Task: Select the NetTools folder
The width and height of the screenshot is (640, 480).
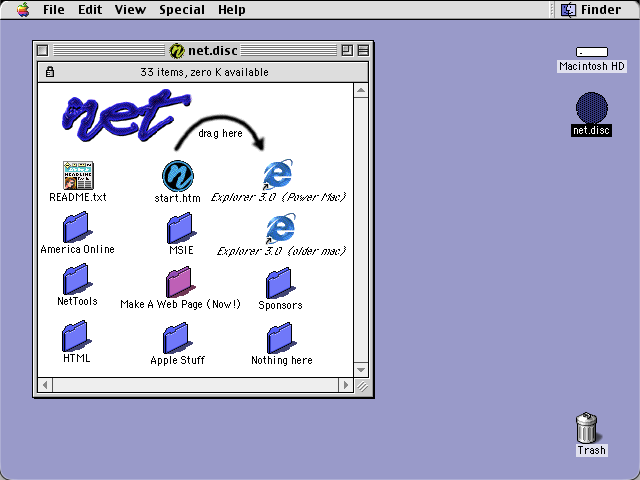Action: [x=77, y=279]
